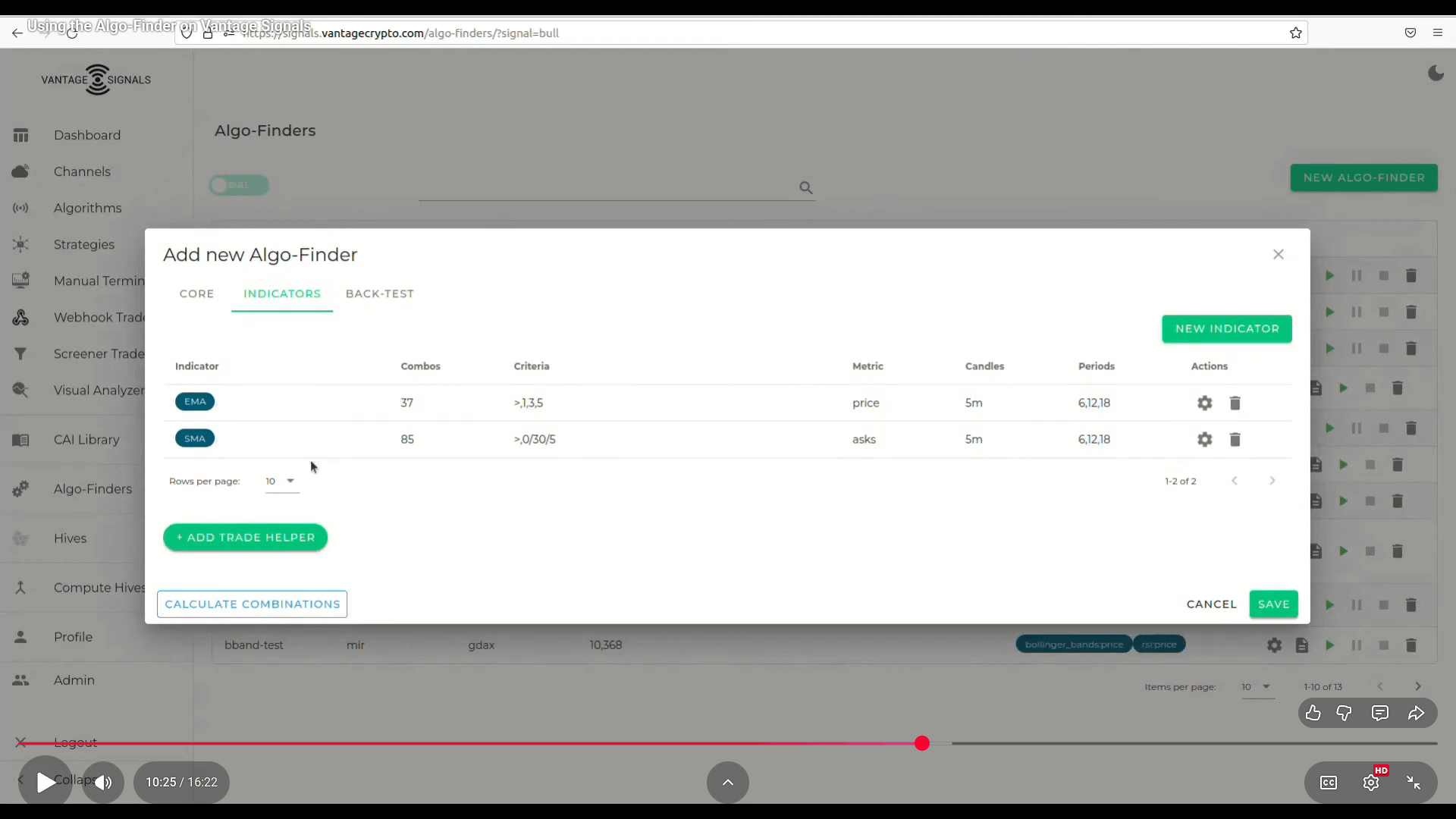Bookmark page with star icon
1456x819 pixels.
1295,33
